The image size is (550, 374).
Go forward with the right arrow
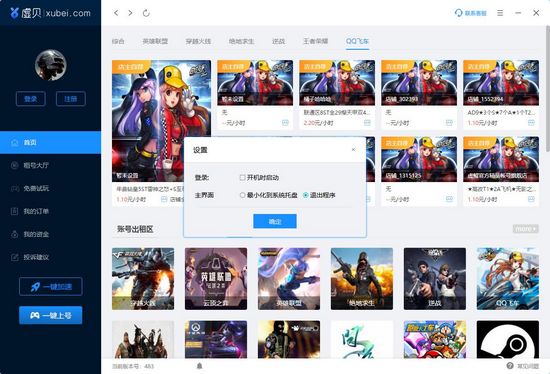(130, 13)
